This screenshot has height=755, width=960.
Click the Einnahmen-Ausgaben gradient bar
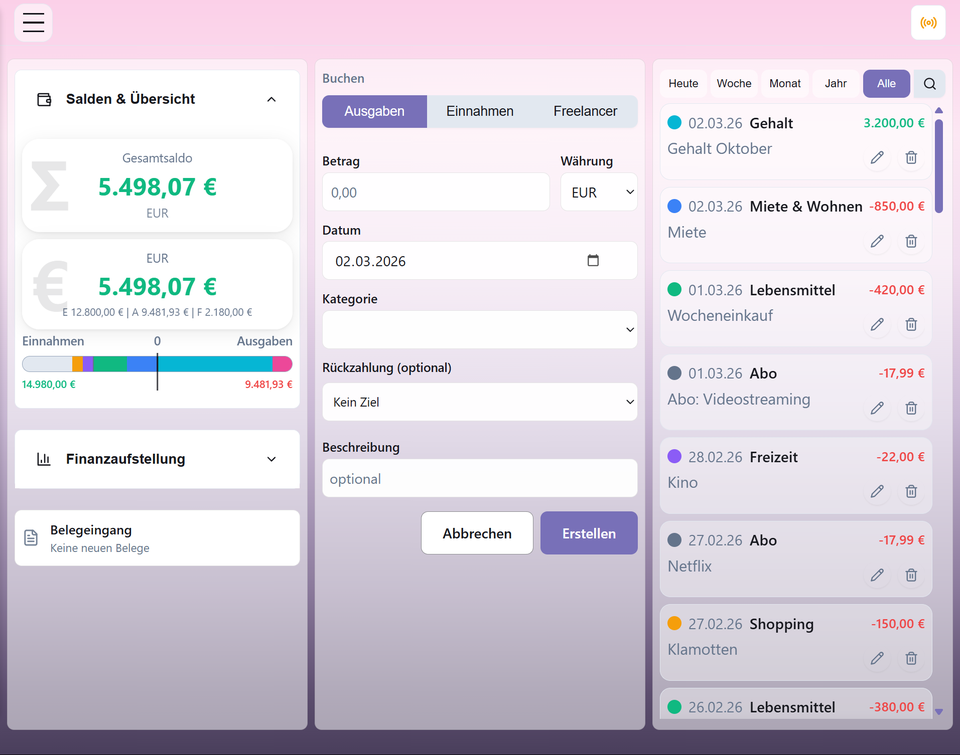[157, 362]
